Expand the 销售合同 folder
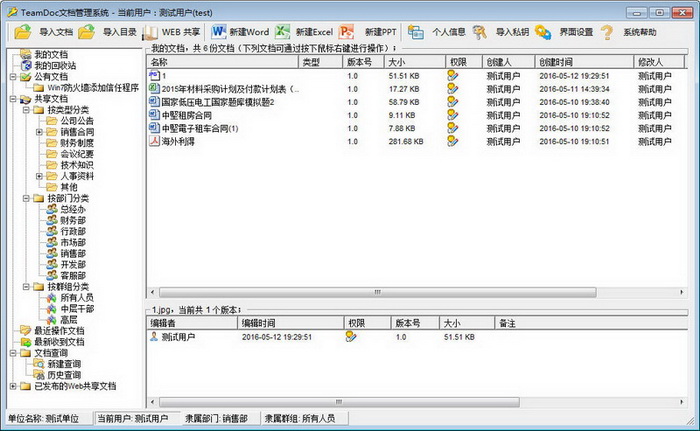The width and height of the screenshot is (700, 431). tap(39, 132)
